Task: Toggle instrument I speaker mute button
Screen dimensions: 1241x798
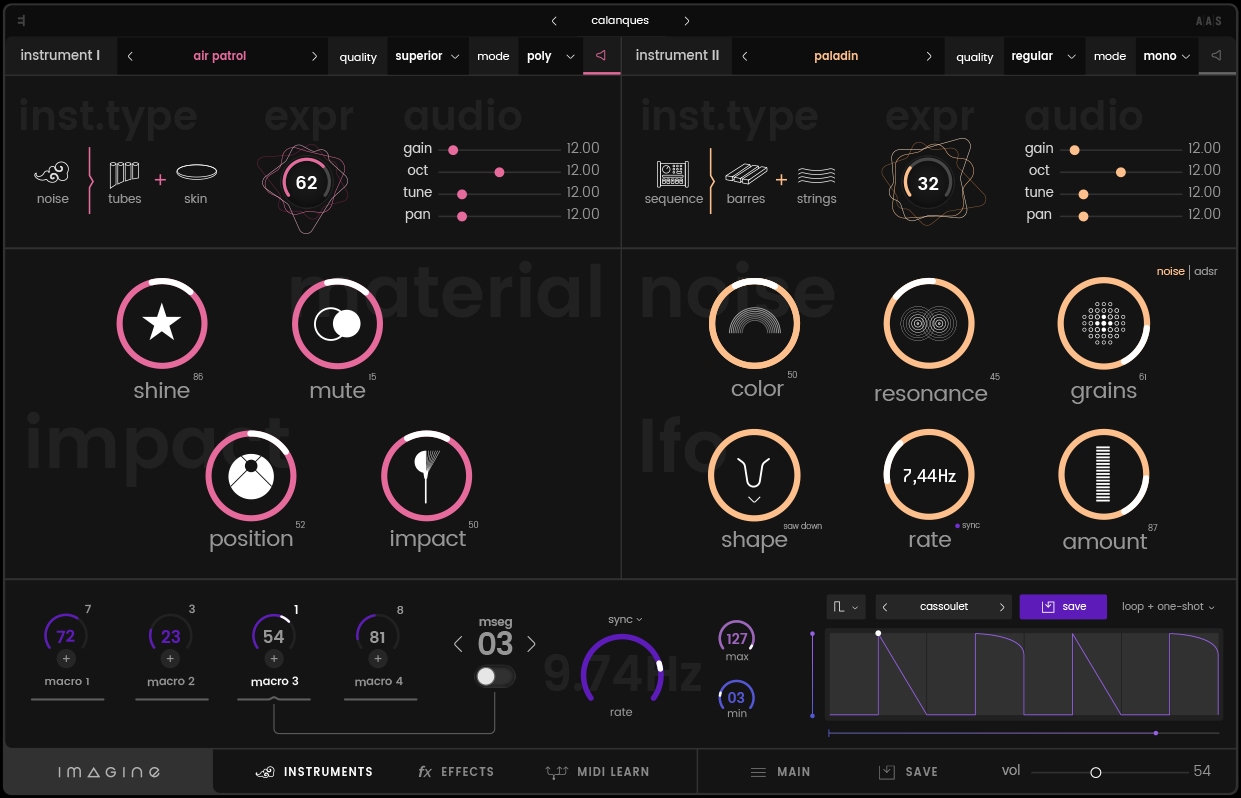Action: click(x=601, y=56)
